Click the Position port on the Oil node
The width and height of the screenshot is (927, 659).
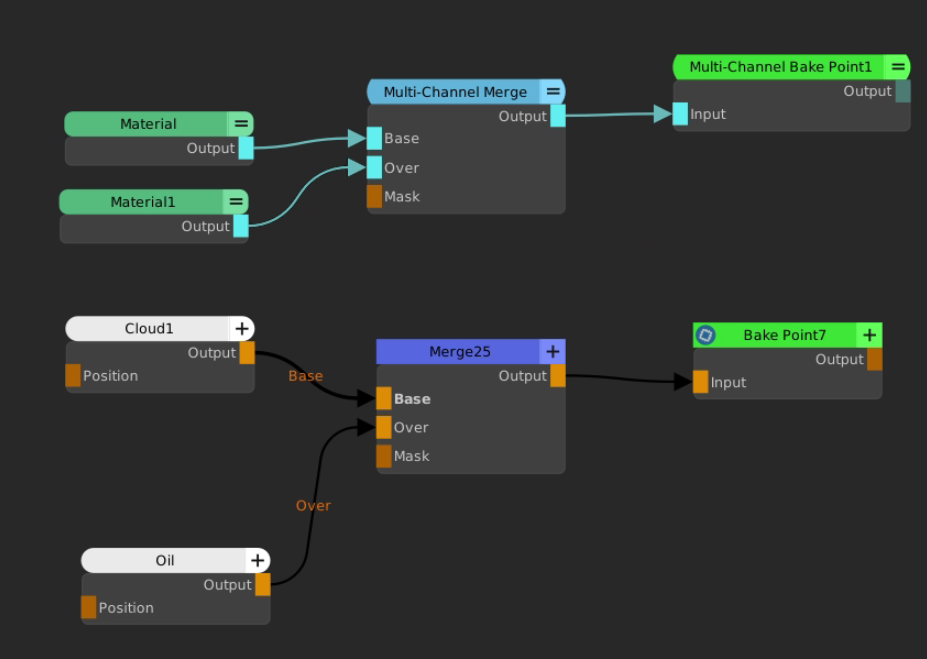click(x=89, y=607)
